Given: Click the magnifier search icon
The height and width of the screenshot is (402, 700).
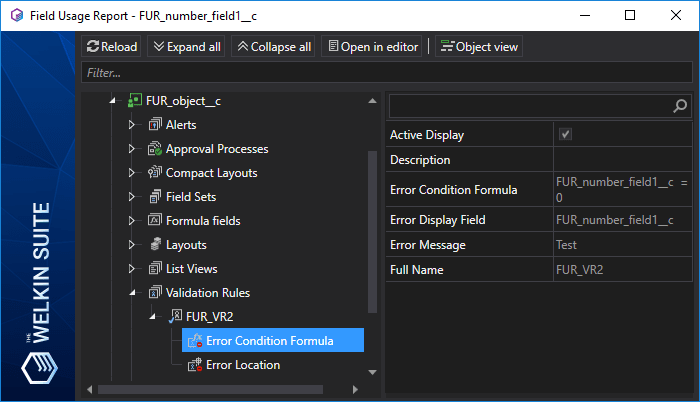Looking at the screenshot, I should [680, 106].
